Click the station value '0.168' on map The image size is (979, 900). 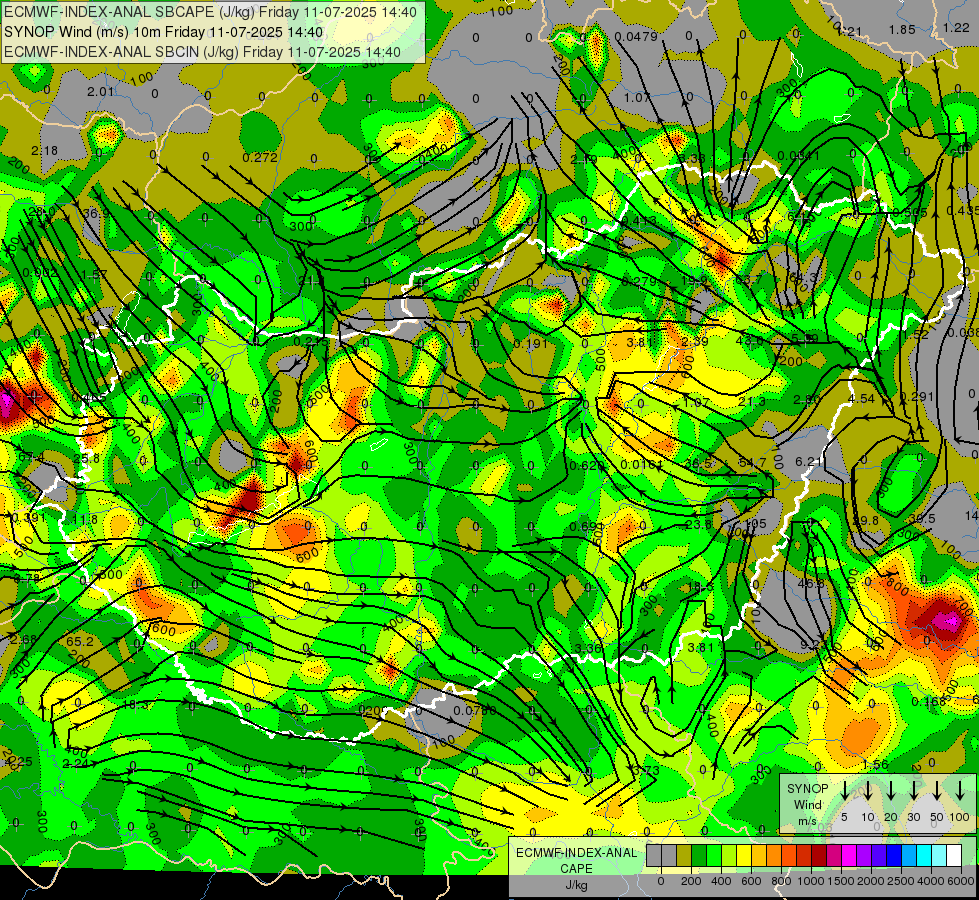click(928, 702)
